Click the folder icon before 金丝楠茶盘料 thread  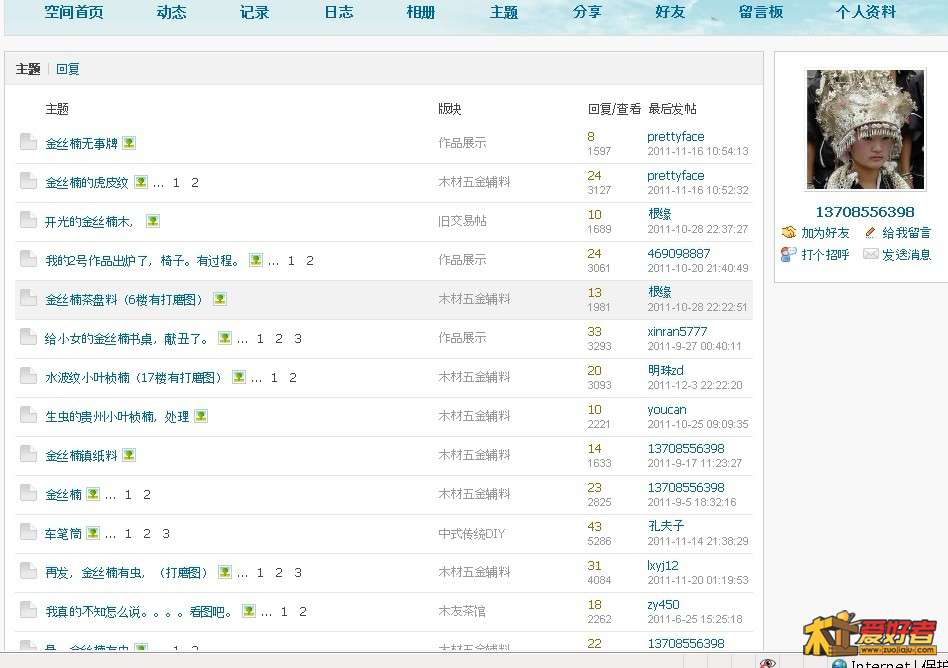click(28, 298)
